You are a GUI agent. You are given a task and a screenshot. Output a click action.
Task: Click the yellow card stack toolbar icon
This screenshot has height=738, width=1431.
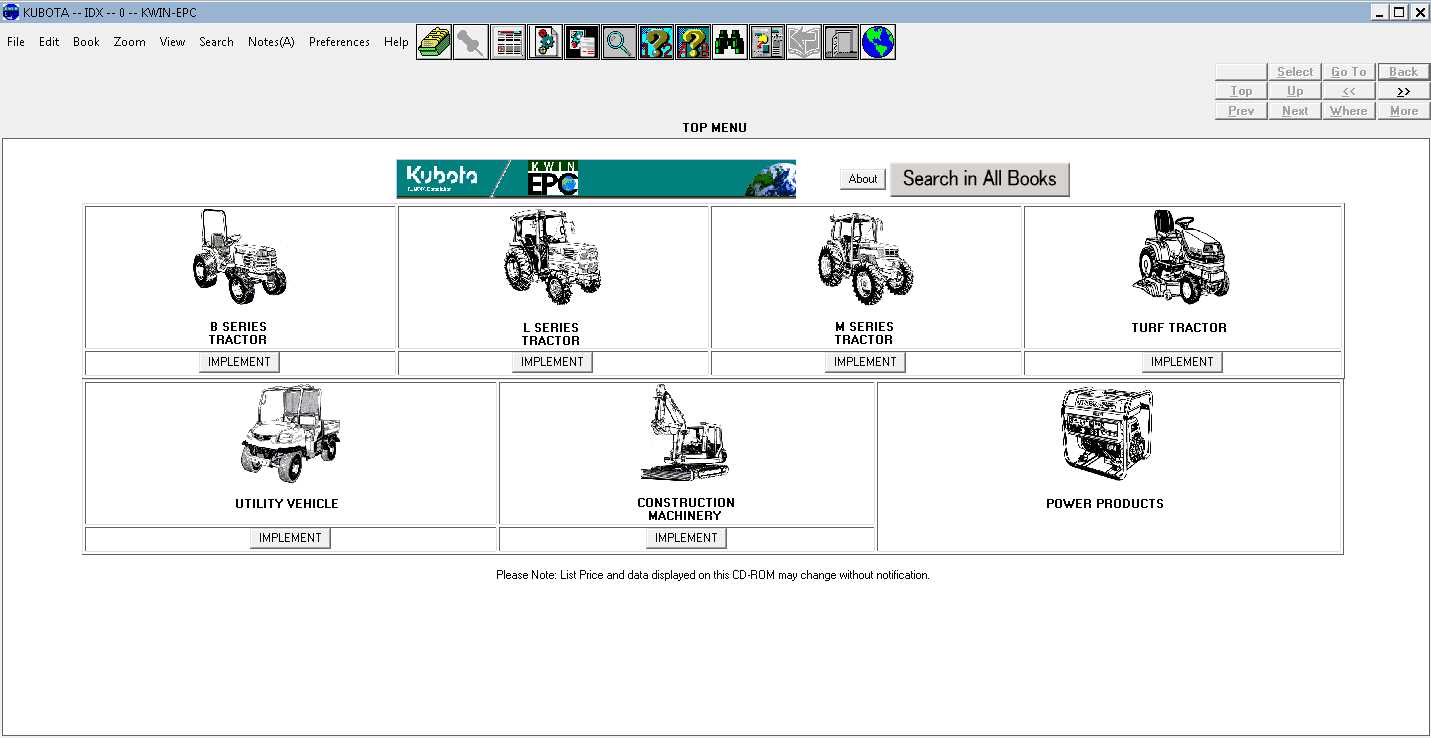(x=434, y=42)
